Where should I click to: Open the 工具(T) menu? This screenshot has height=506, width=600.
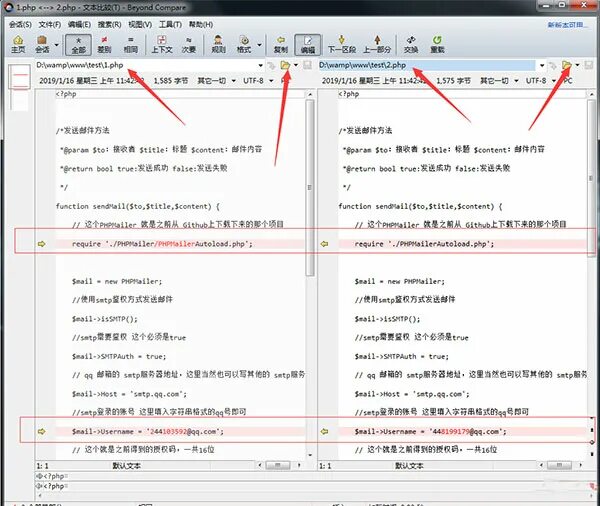point(170,24)
